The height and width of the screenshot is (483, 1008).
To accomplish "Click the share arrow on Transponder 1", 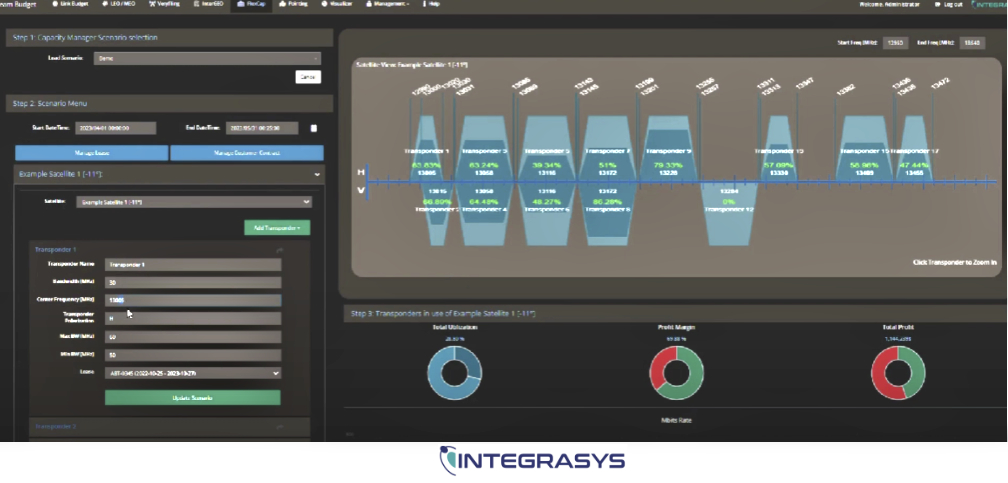I will (x=279, y=250).
